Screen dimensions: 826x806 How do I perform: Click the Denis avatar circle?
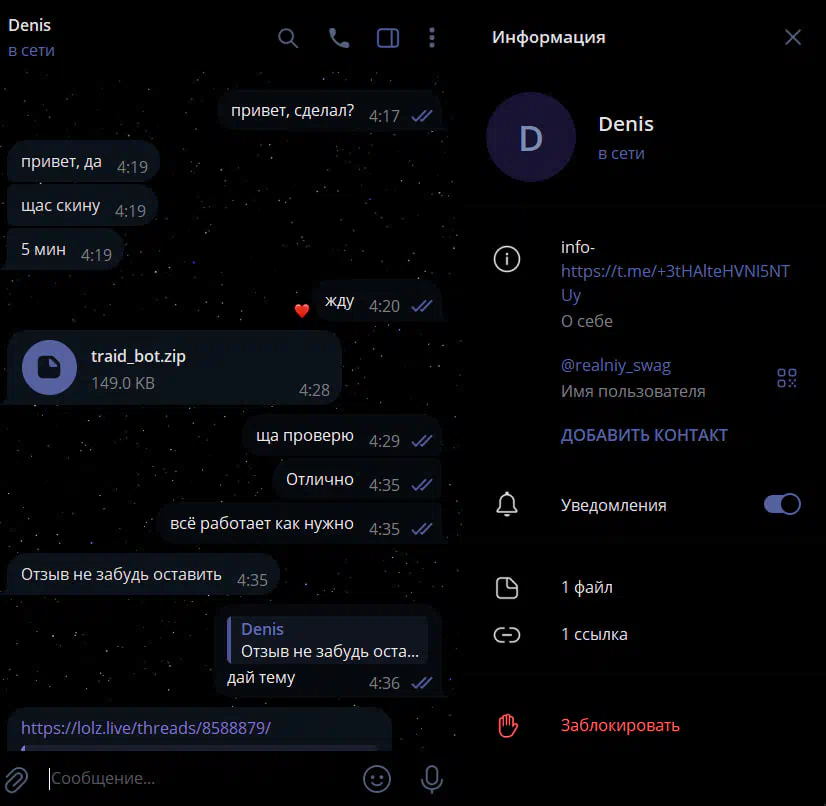click(530, 137)
